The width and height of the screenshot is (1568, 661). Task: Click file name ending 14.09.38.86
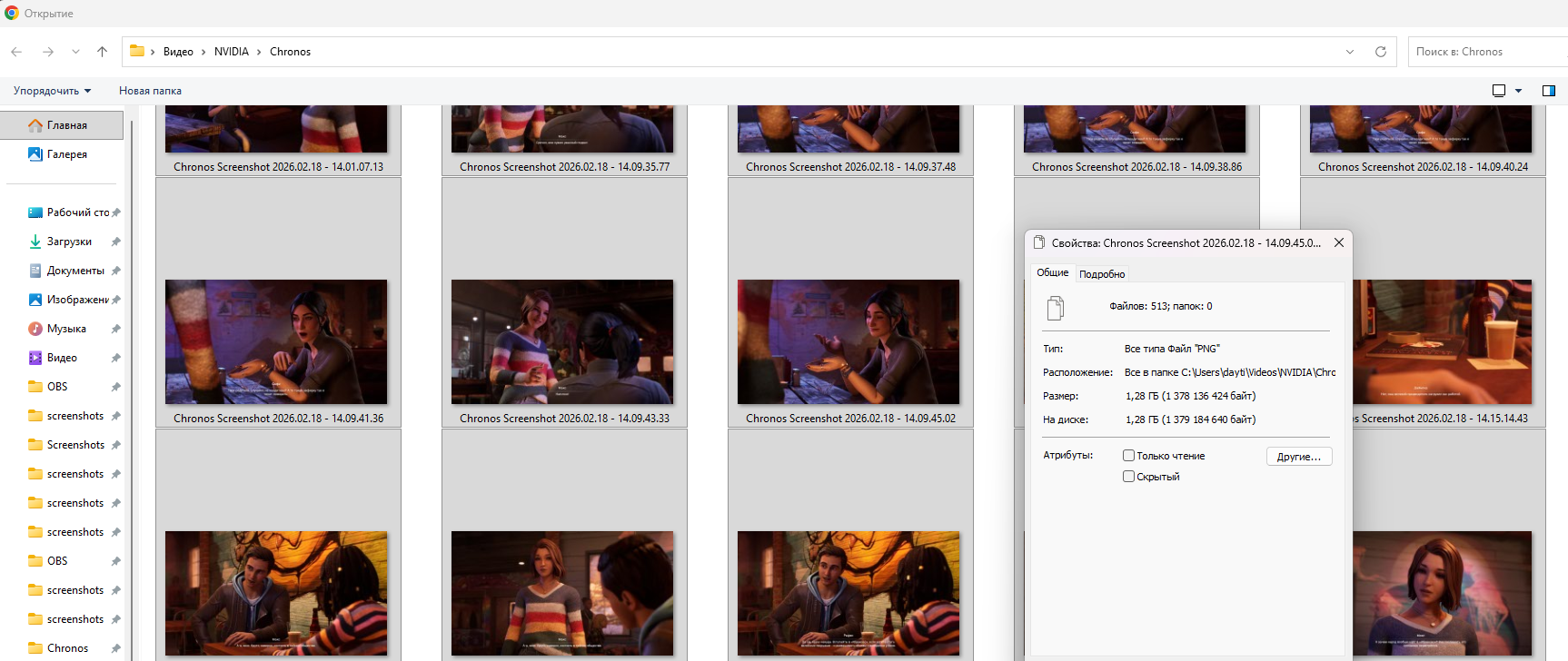click(x=1136, y=167)
